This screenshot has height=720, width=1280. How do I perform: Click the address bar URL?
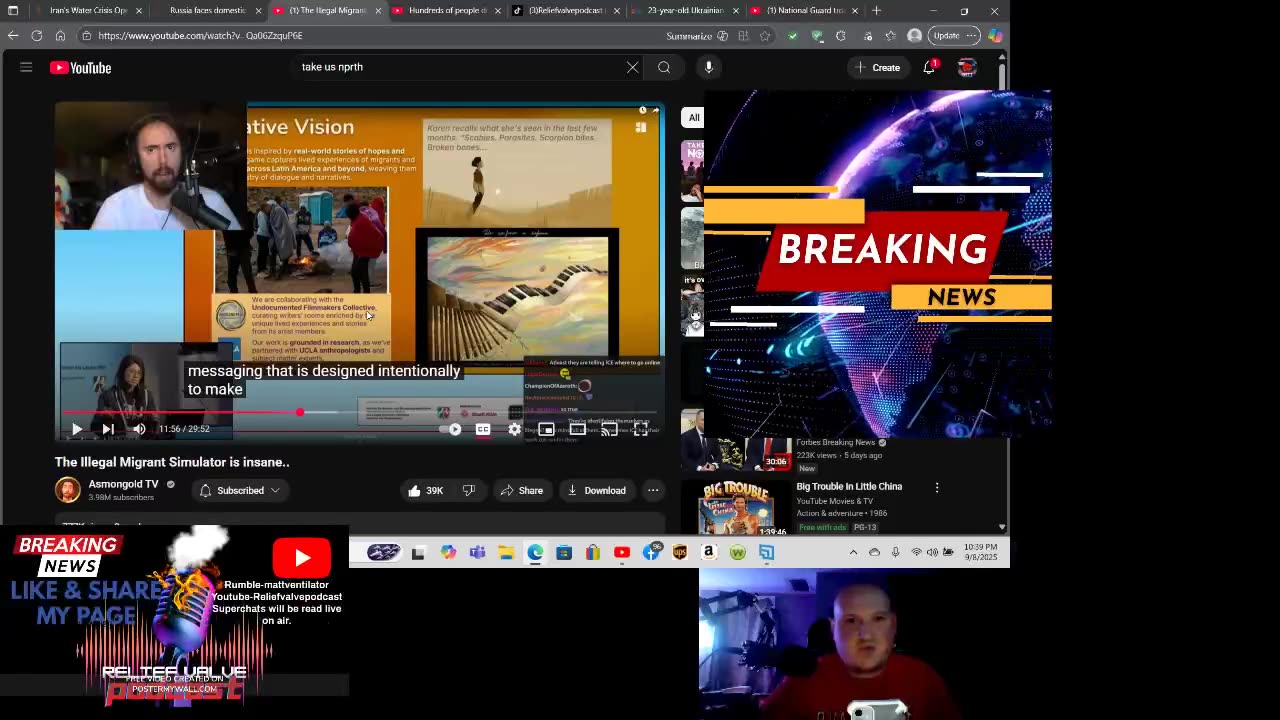click(x=200, y=36)
